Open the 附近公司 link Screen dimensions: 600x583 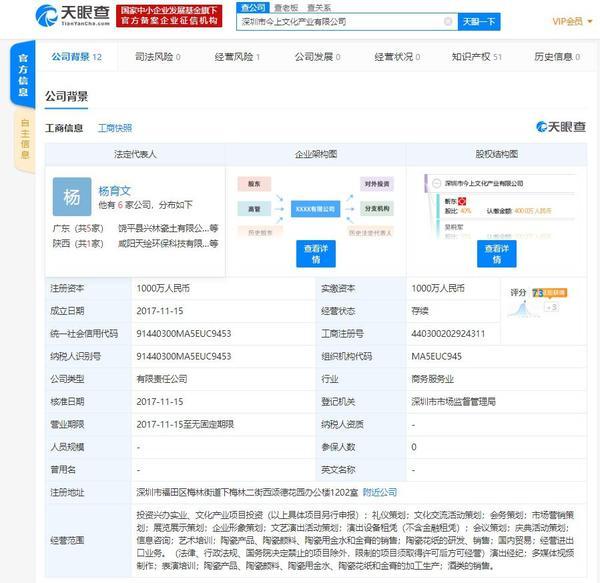click(x=380, y=492)
